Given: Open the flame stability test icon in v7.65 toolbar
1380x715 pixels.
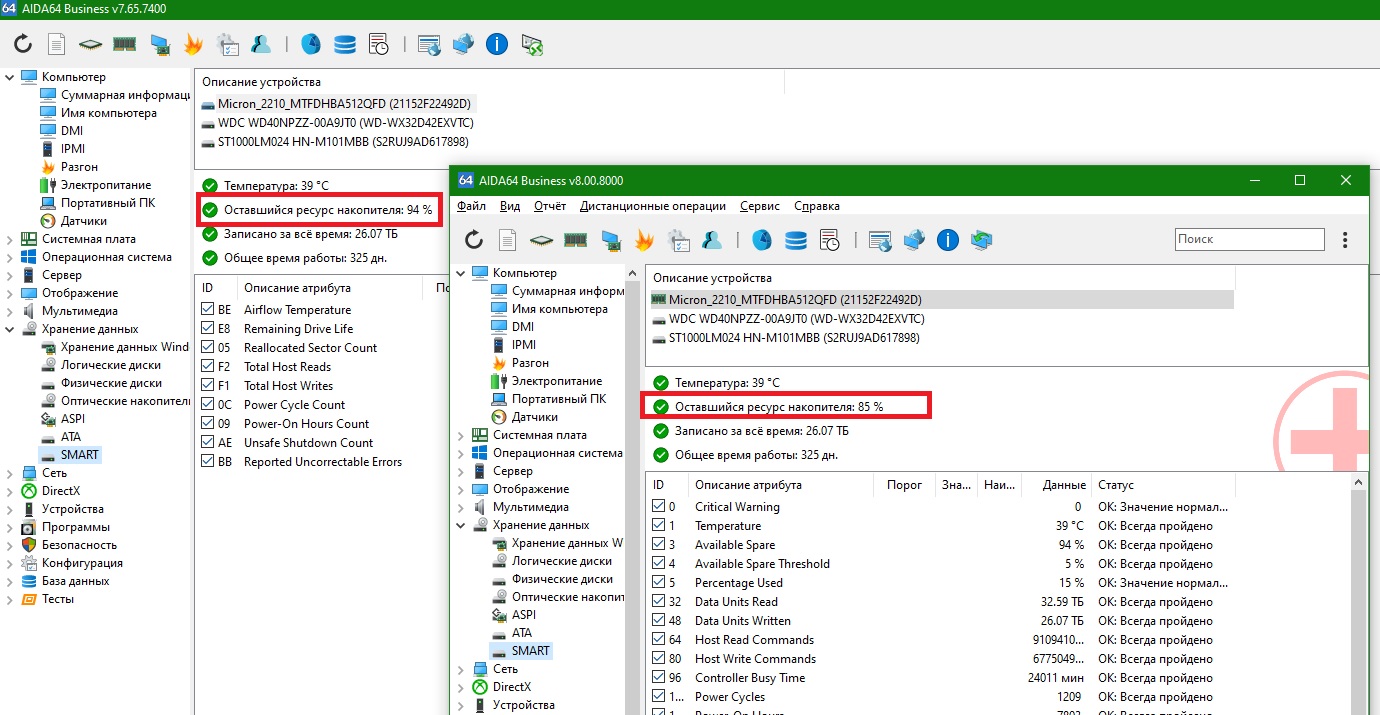Looking at the screenshot, I should [193, 44].
